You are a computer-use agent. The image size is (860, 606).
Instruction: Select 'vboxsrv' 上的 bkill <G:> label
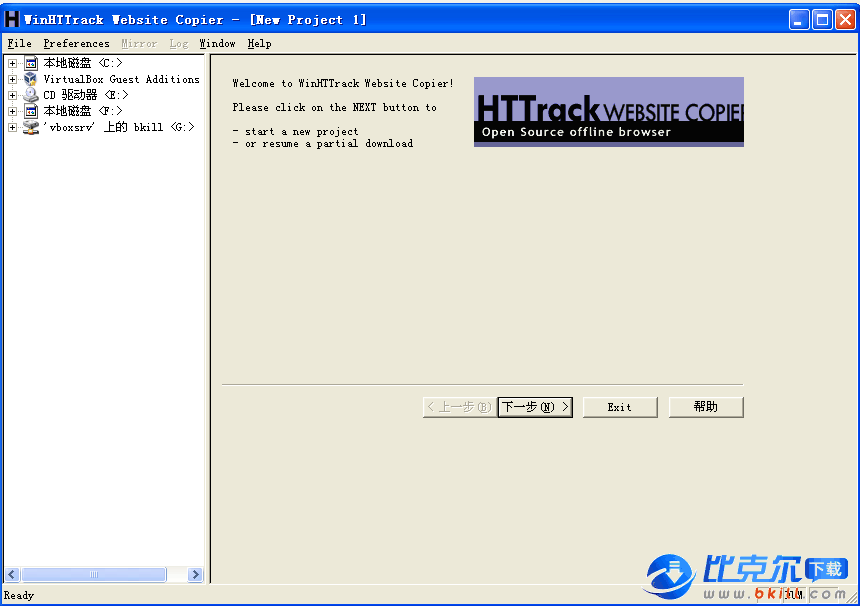point(119,127)
